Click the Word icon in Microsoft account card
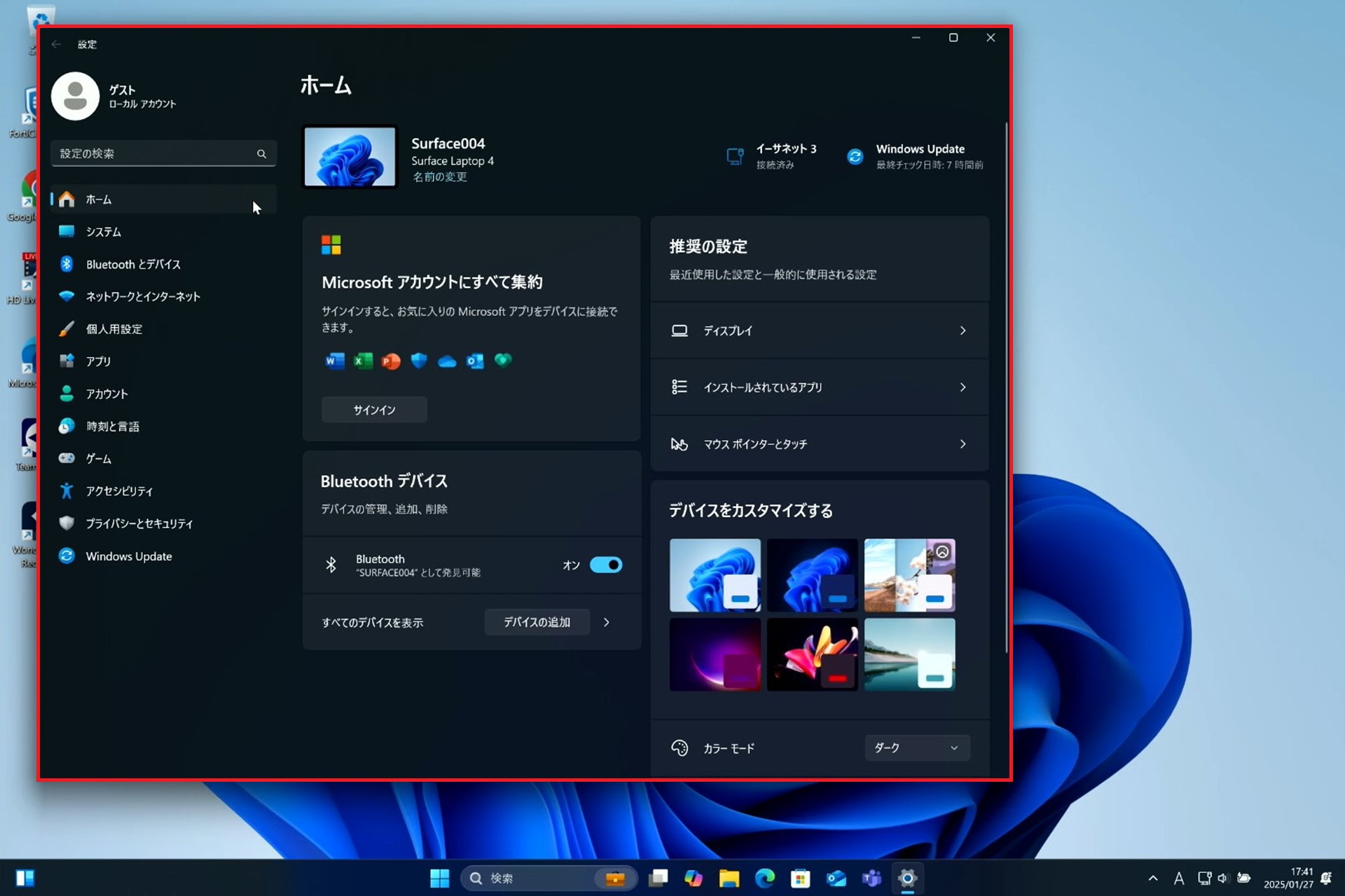Viewport: 1345px width, 896px height. [335, 361]
